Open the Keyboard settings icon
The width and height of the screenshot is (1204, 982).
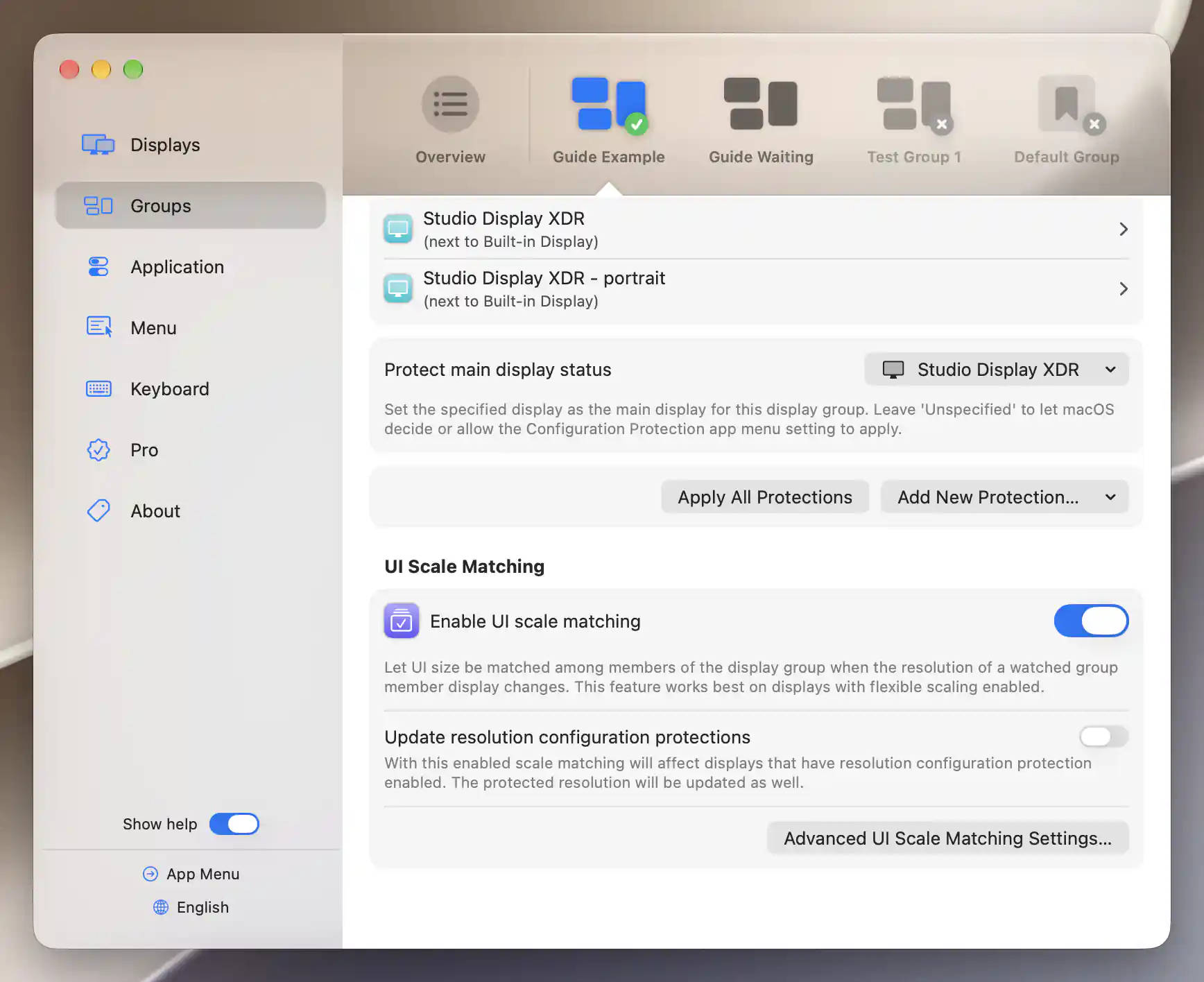click(98, 388)
